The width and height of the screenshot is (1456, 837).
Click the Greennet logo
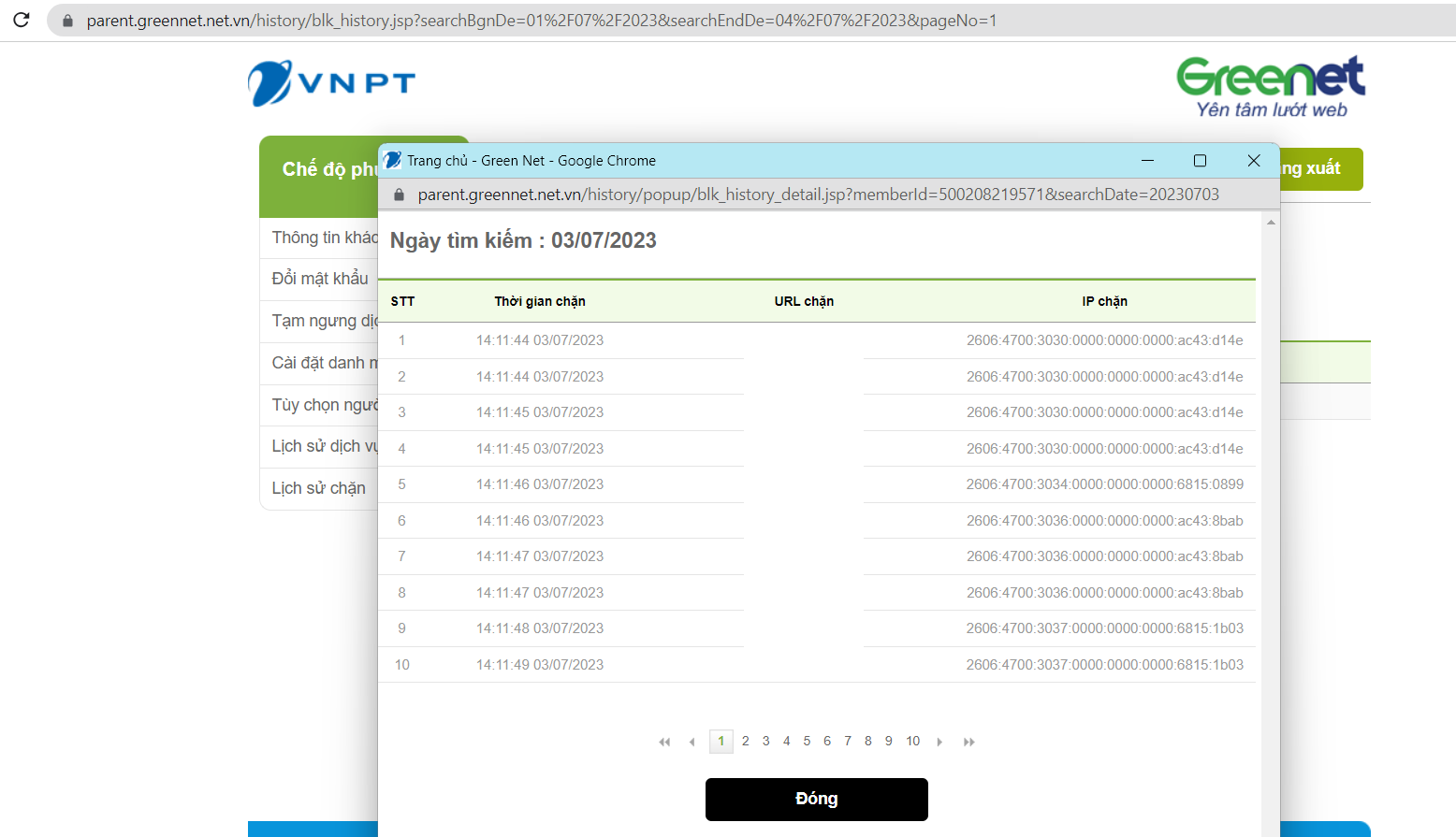click(1270, 87)
